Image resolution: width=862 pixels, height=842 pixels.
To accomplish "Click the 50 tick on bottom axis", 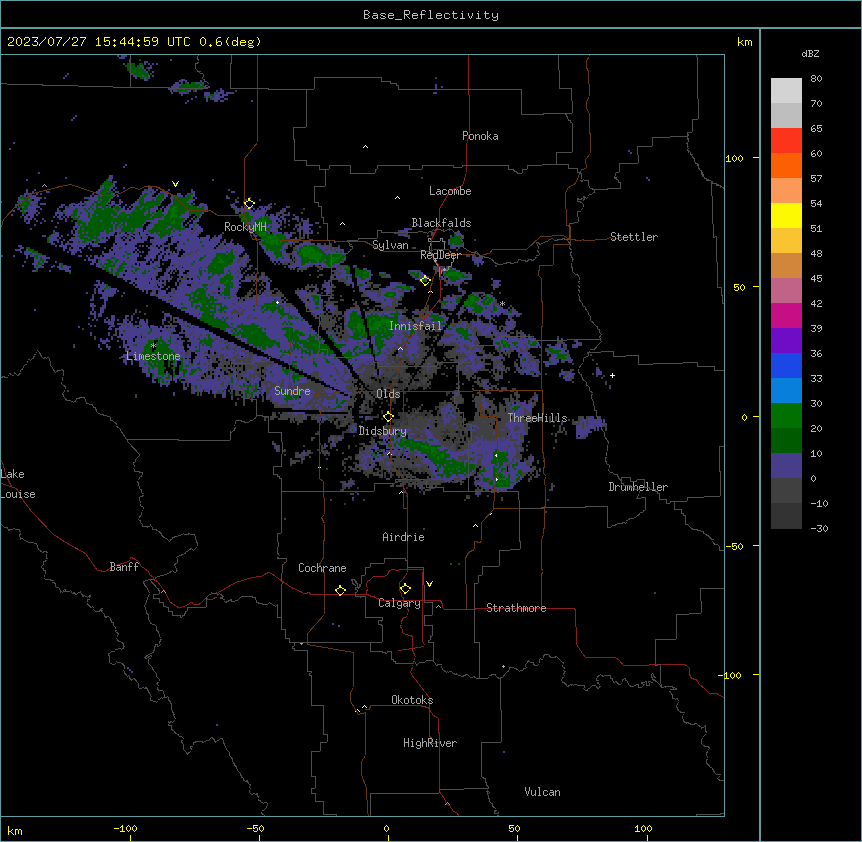I will click(514, 828).
